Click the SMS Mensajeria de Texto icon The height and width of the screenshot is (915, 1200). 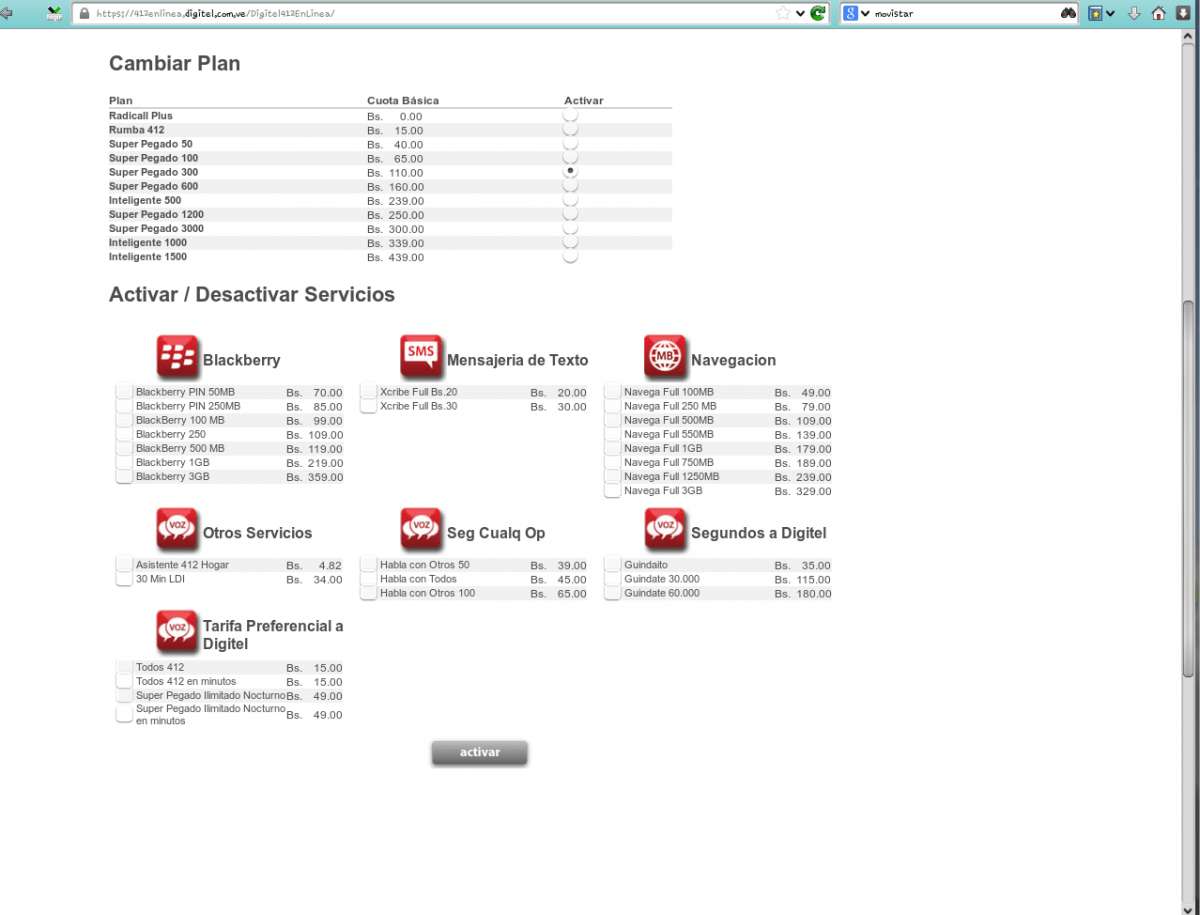click(421, 356)
